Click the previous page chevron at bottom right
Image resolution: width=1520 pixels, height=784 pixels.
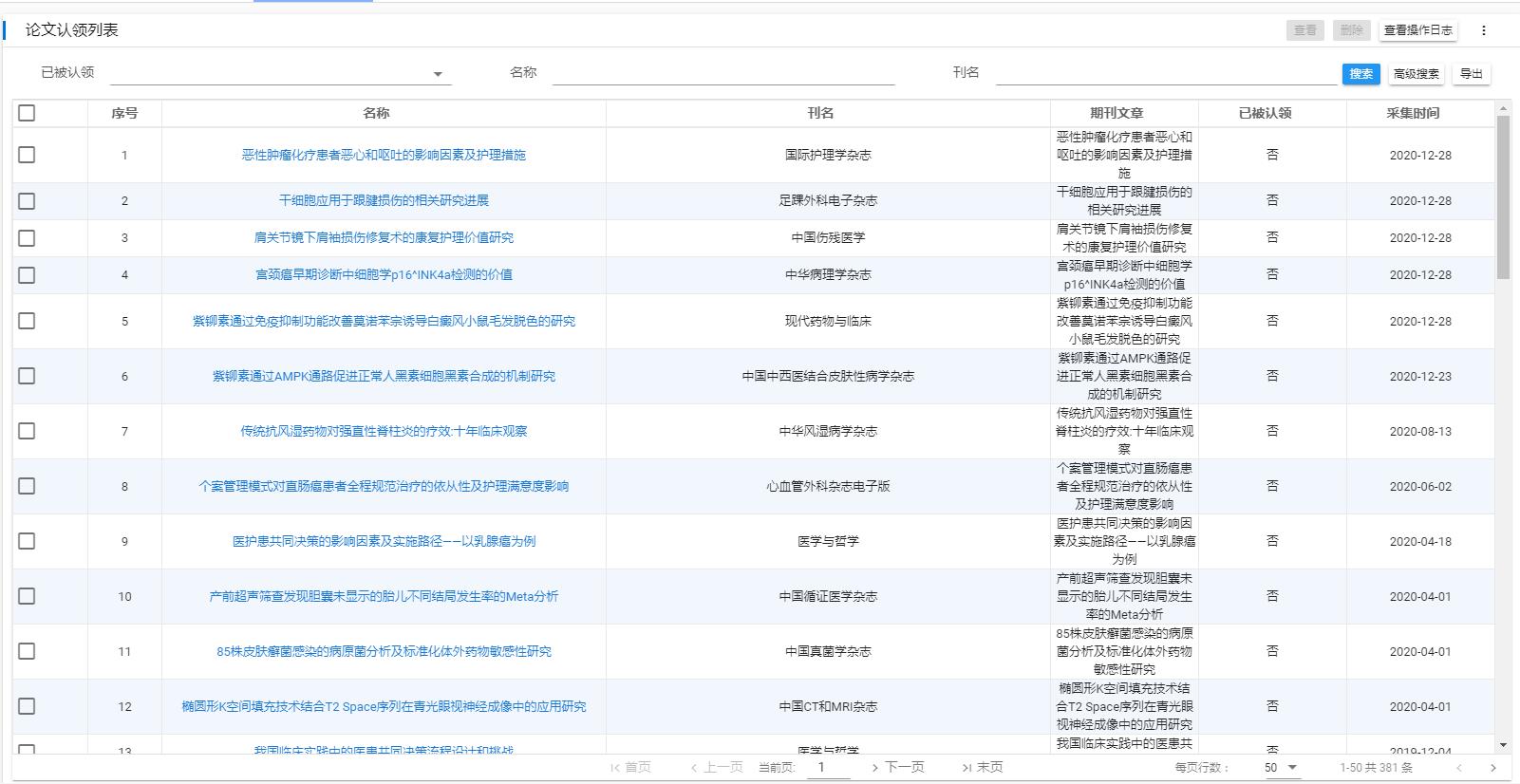pos(1458,767)
